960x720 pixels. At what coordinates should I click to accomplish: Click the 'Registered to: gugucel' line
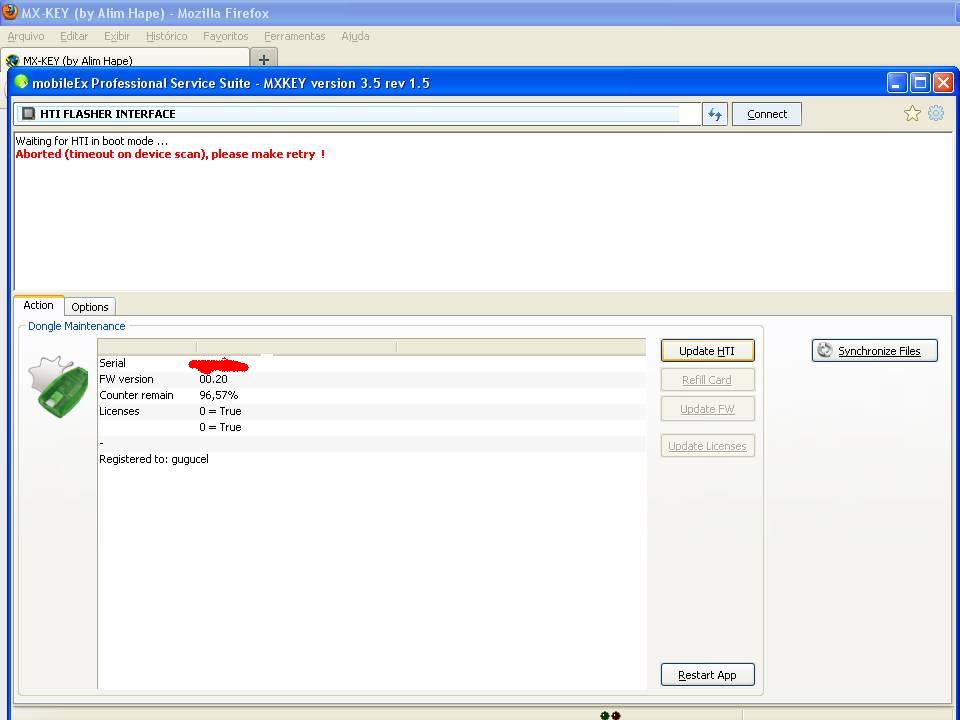(154, 459)
